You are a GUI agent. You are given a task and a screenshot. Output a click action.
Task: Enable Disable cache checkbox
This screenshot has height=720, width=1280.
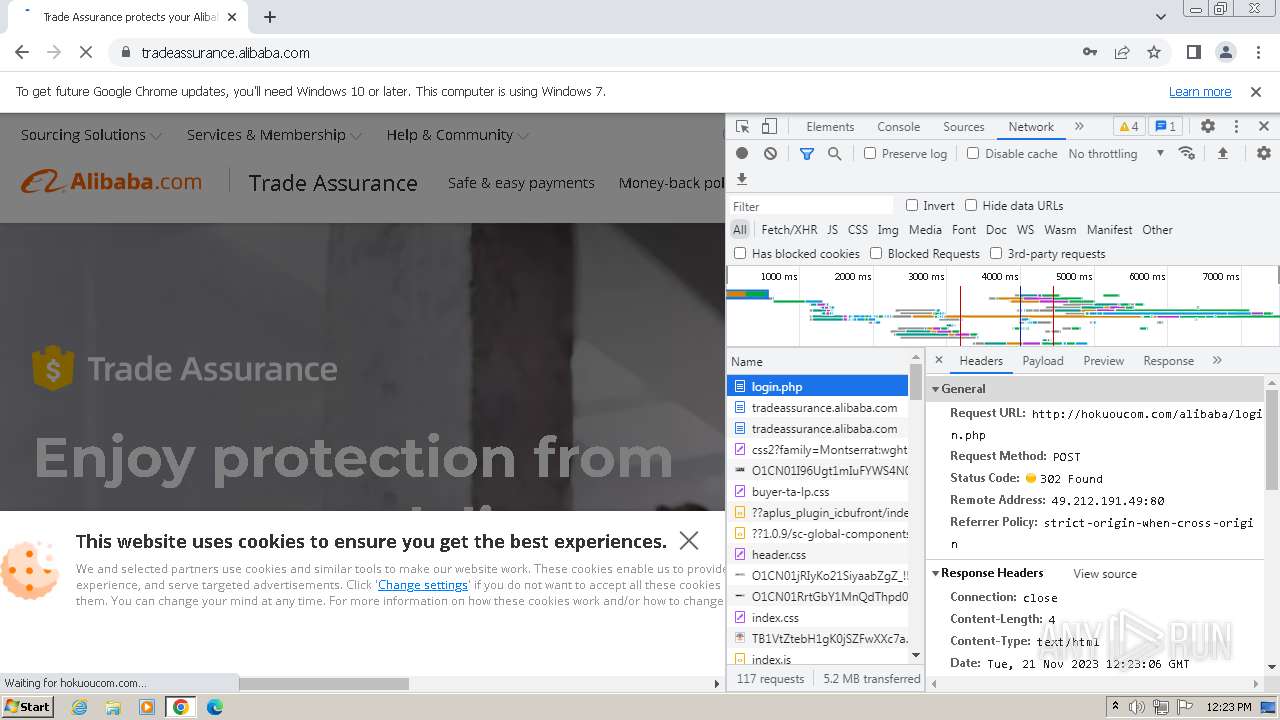pyautogui.click(x=973, y=153)
